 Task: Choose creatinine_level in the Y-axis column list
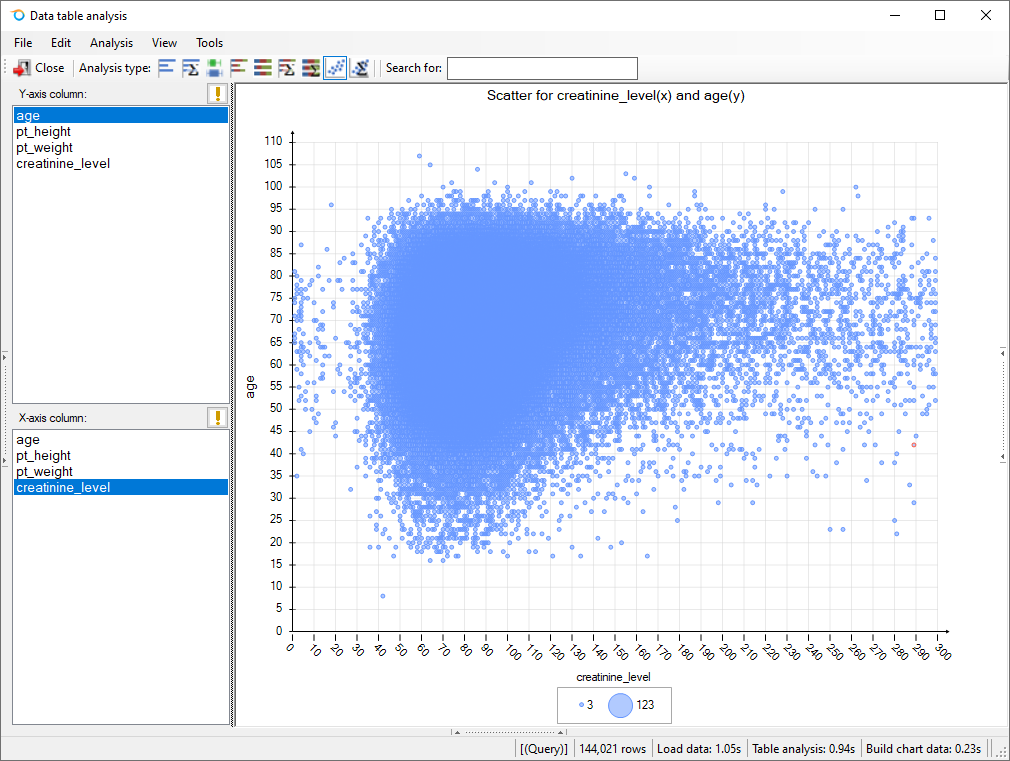tap(63, 164)
